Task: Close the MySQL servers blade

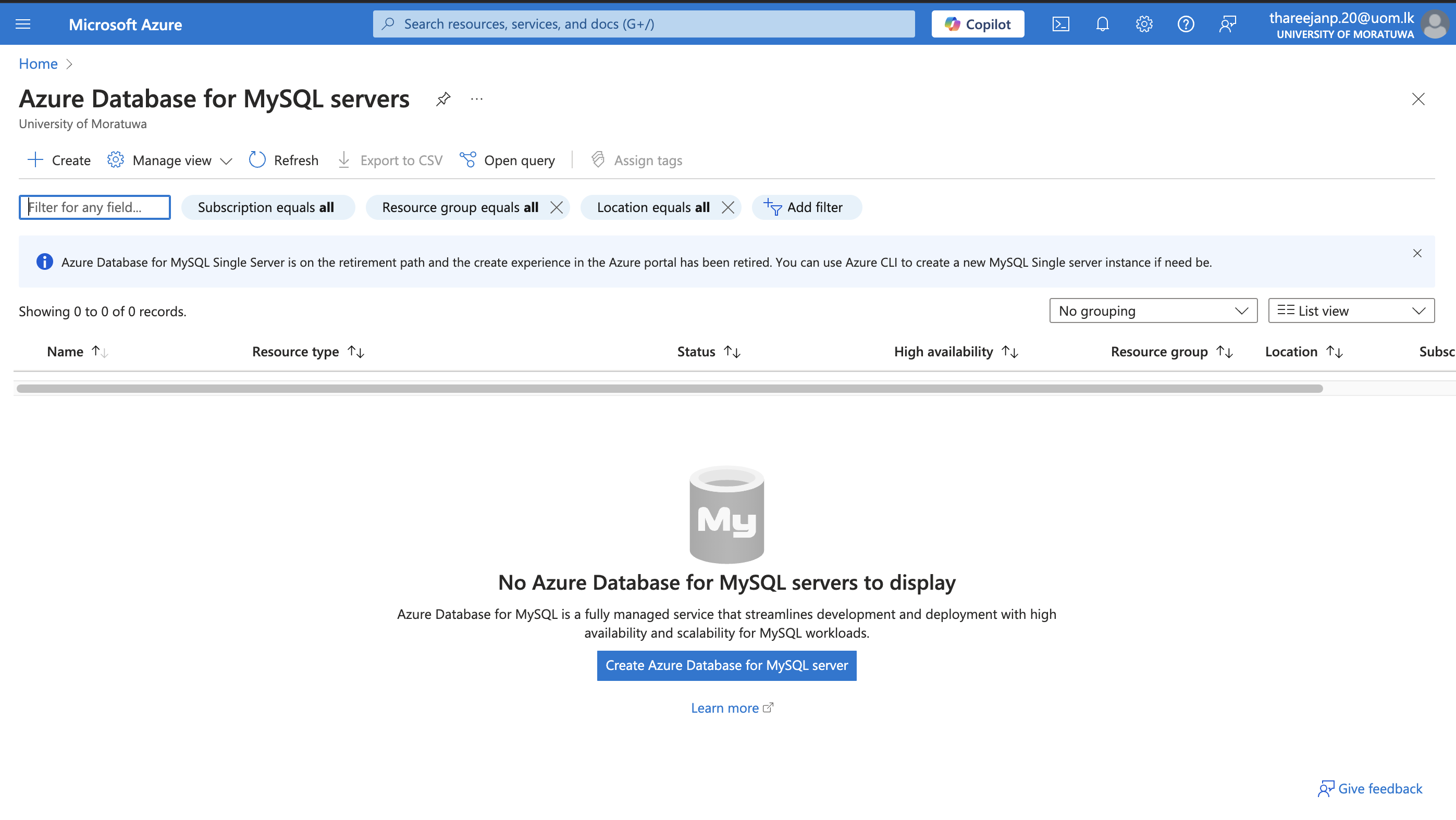Action: pyautogui.click(x=1417, y=99)
